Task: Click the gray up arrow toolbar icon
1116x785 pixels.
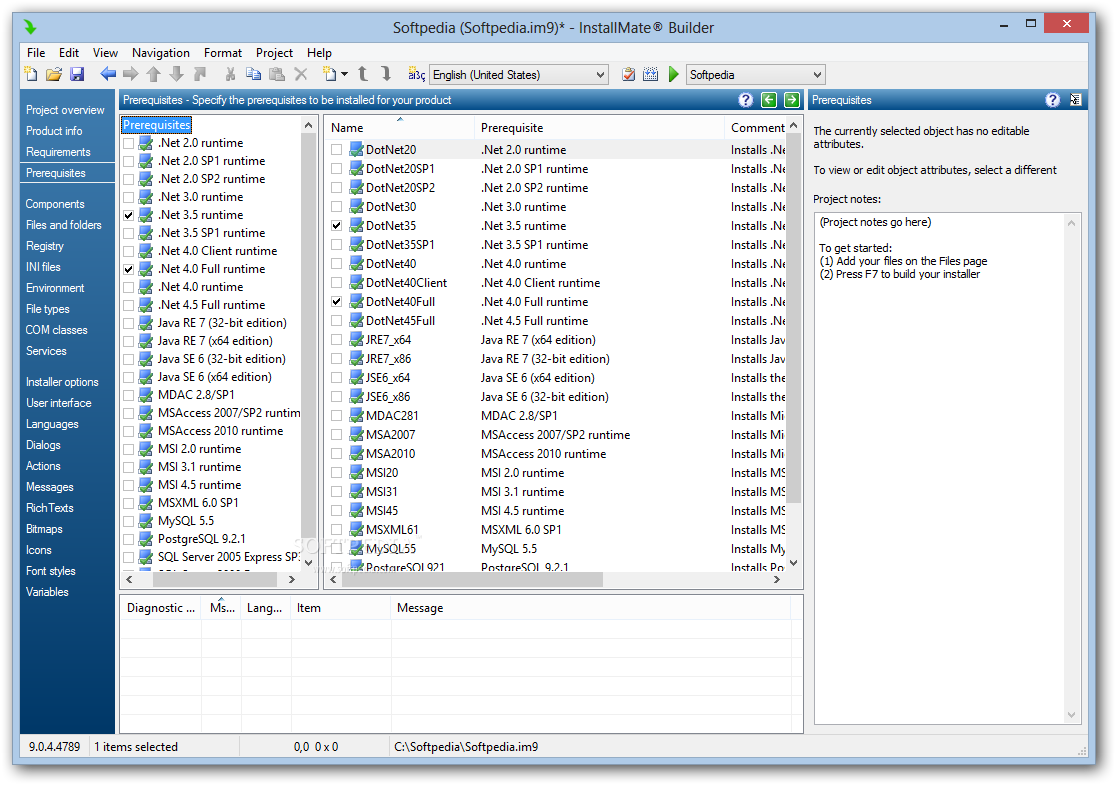Action: click(x=154, y=74)
